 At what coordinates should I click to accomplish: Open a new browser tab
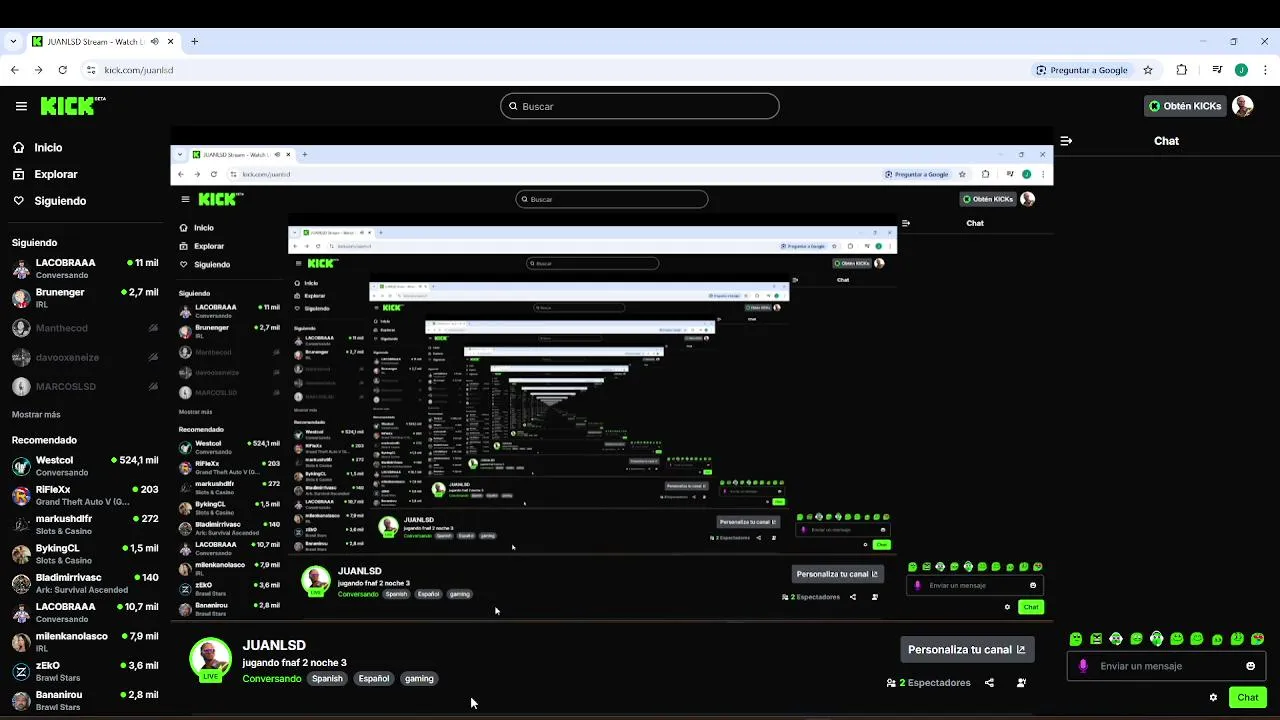[195, 41]
